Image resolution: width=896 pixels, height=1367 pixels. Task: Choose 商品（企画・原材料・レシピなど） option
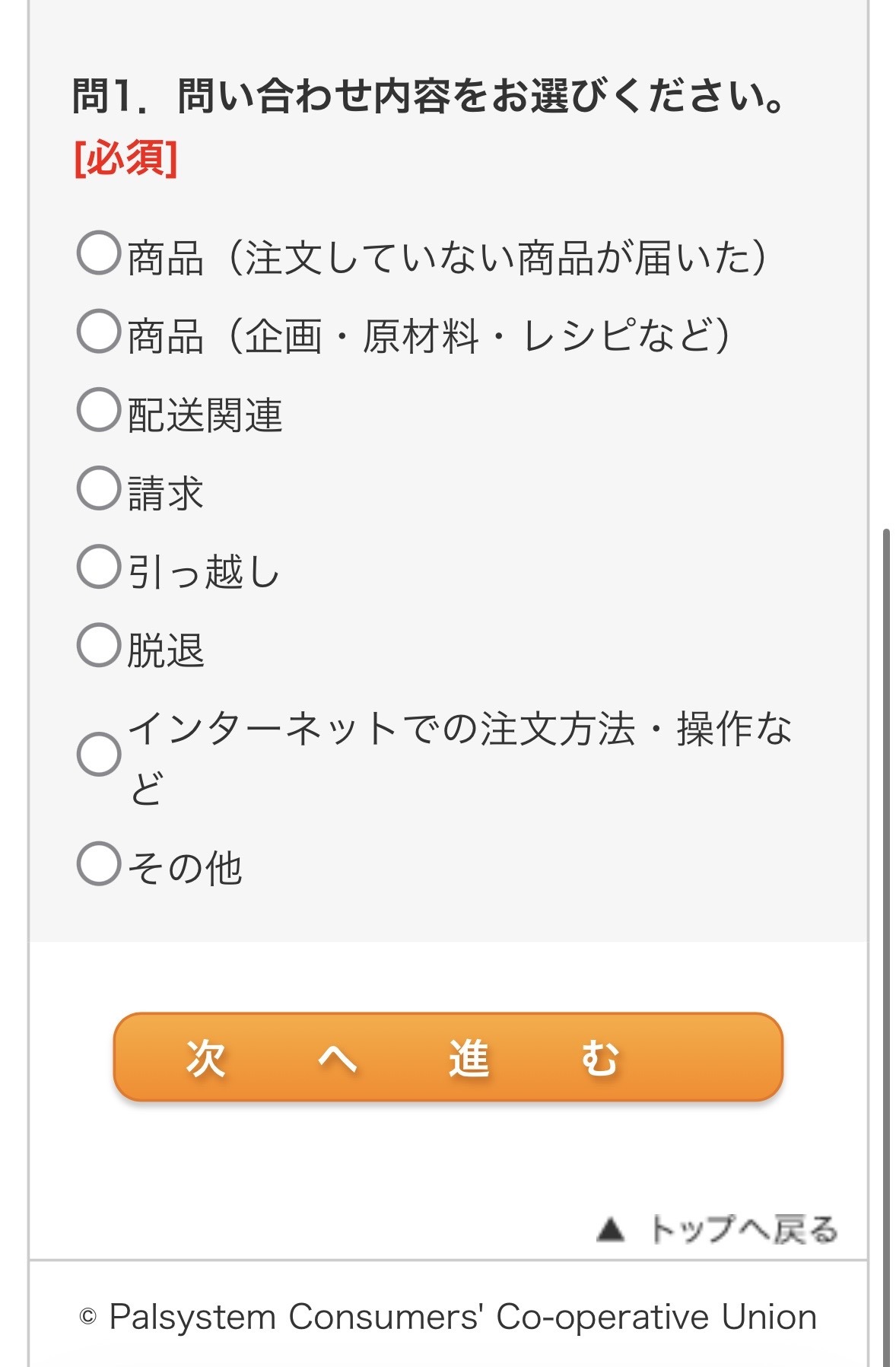[x=99, y=332]
